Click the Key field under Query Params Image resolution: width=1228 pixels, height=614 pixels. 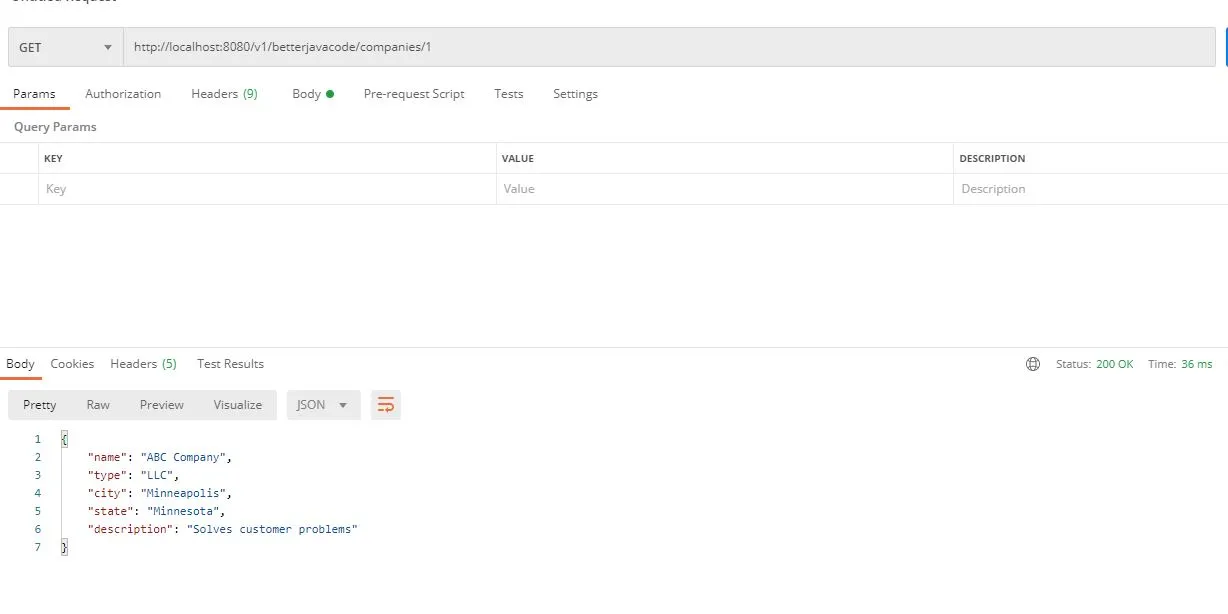pyautogui.click(x=200, y=188)
